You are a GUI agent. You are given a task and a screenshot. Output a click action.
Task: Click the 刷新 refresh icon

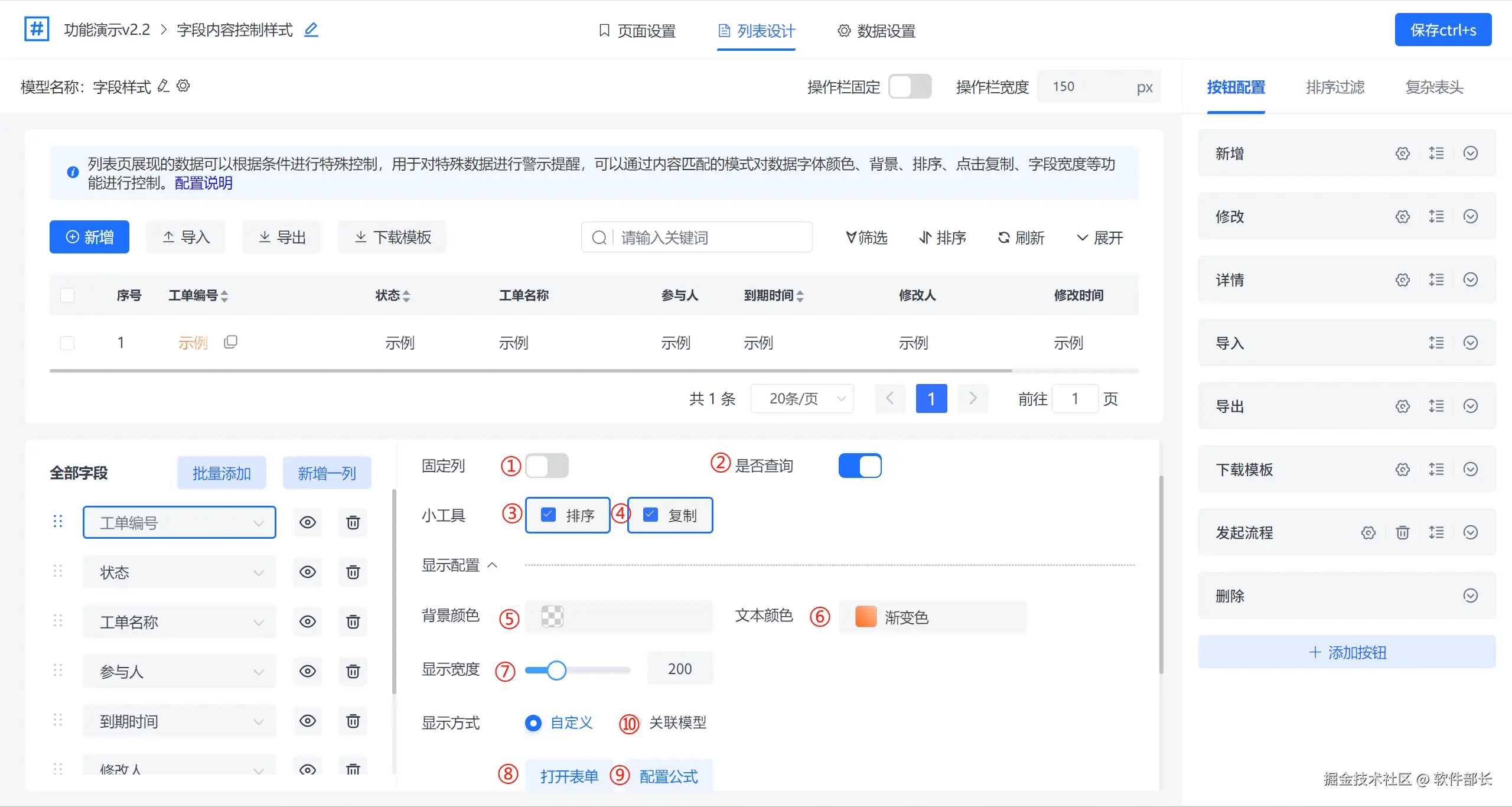[x=1003, y=237]
